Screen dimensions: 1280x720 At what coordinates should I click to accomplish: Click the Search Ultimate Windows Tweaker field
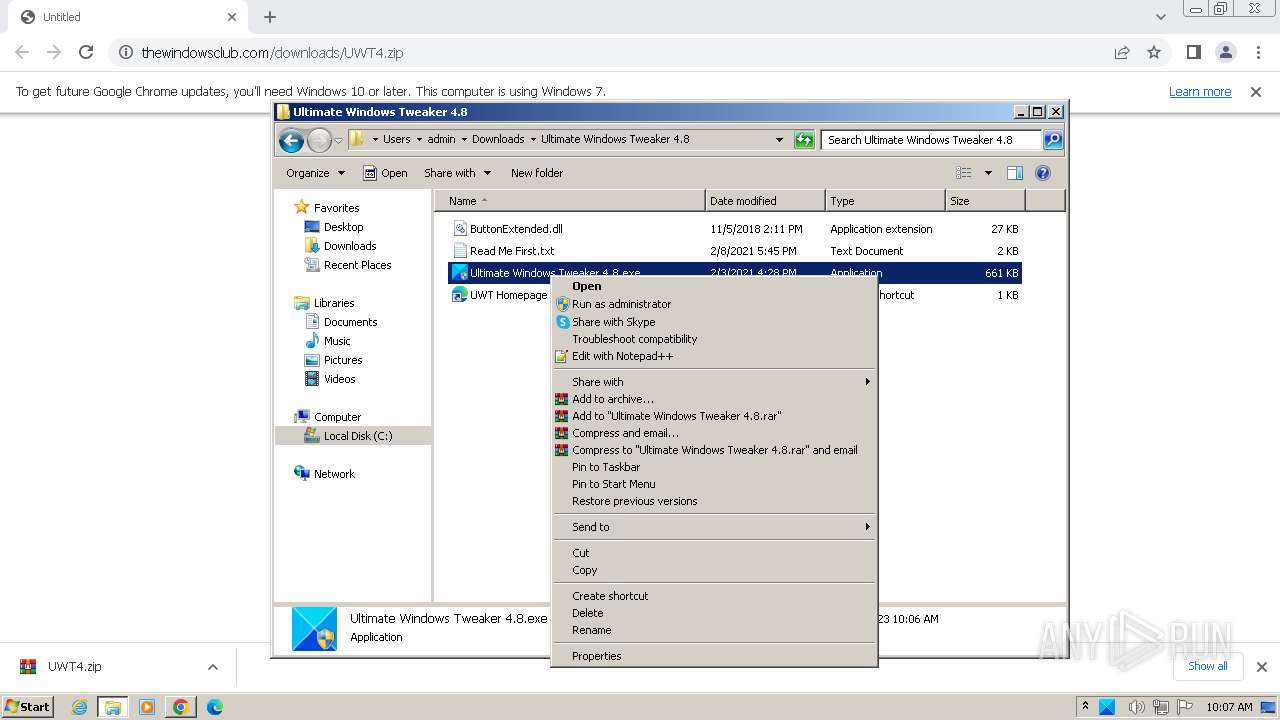click(x=930, y=140)
